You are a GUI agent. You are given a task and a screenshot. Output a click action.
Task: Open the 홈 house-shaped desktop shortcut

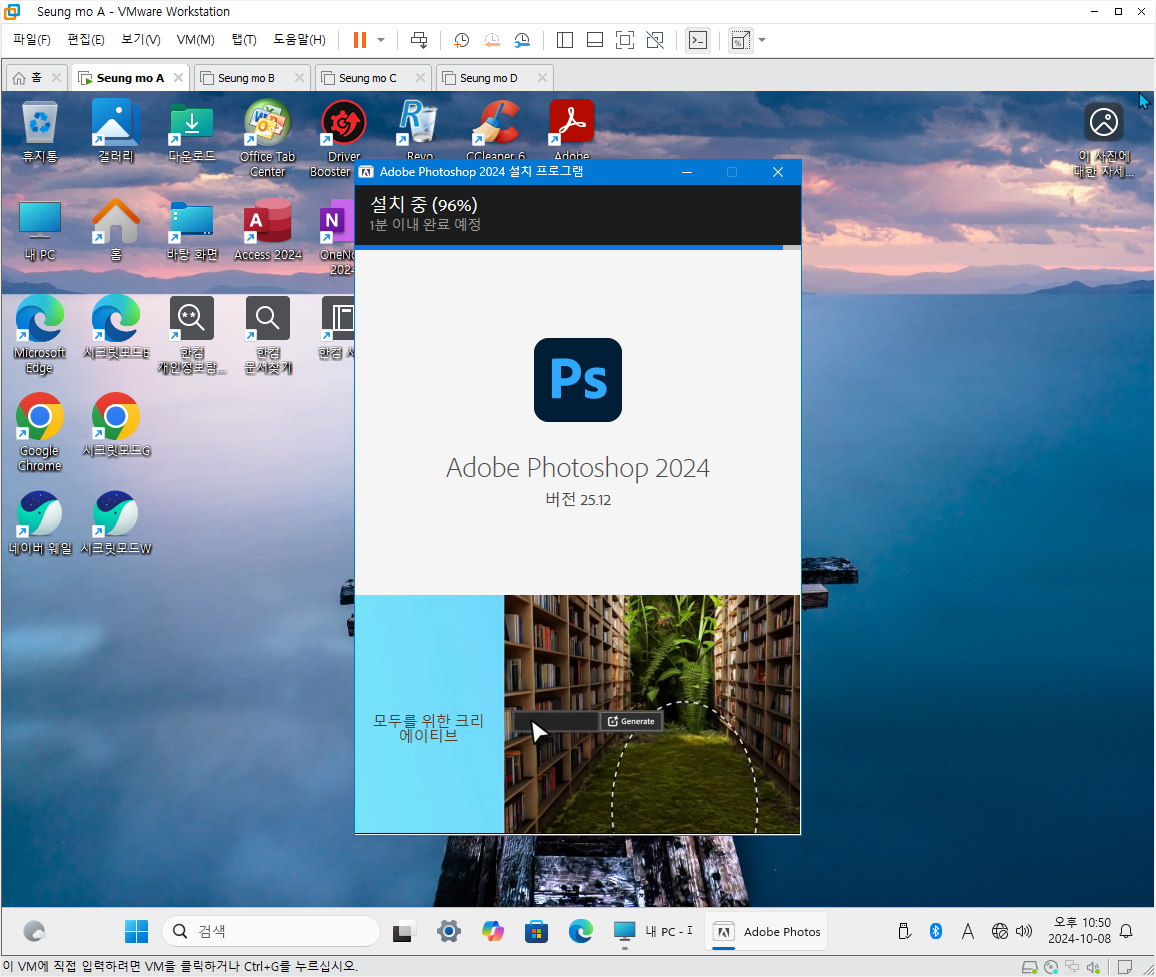pos(116,231)
